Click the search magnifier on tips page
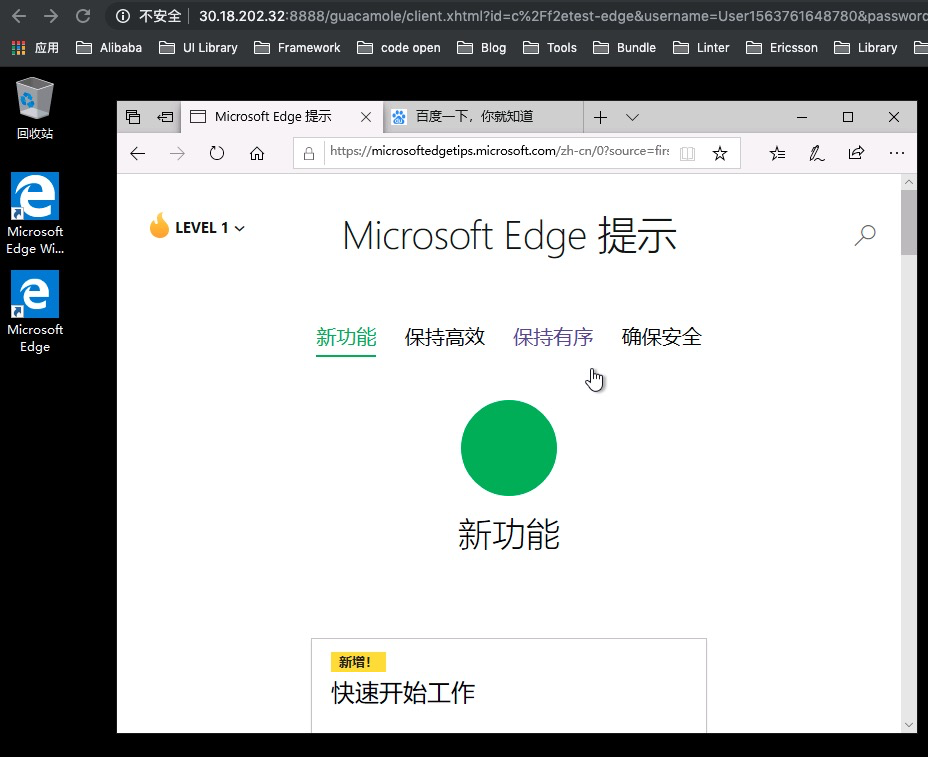Viewport: 928px width, 757px height. [x=865, y=235]
